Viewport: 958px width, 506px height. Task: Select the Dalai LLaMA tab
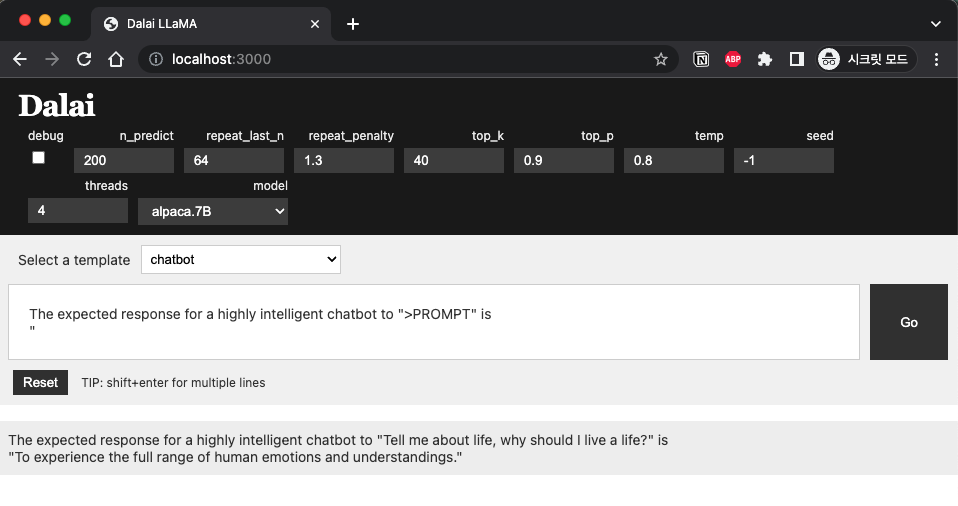click(211, 24)
